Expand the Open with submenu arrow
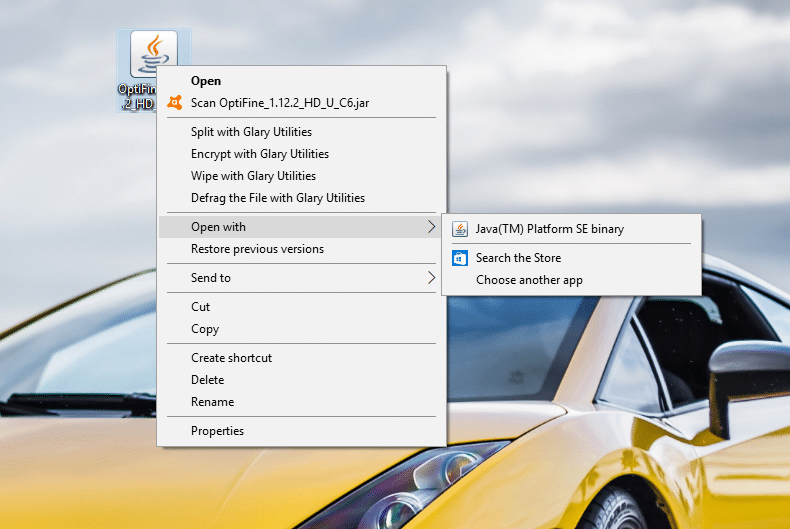790x529 pixels. tap(431, 227)
